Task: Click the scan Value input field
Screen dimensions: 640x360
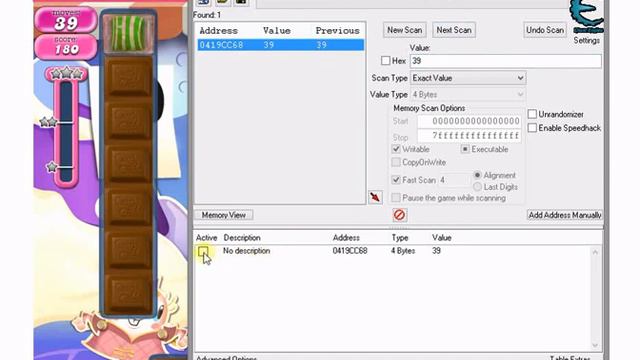Action: [x=506, y=61]
